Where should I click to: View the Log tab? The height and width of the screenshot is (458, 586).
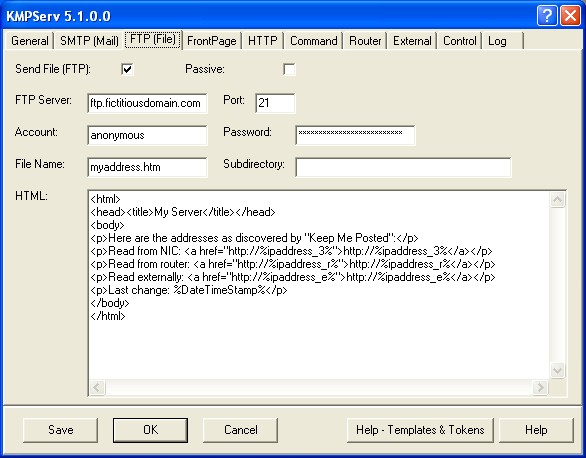click(x=503, y=41)
